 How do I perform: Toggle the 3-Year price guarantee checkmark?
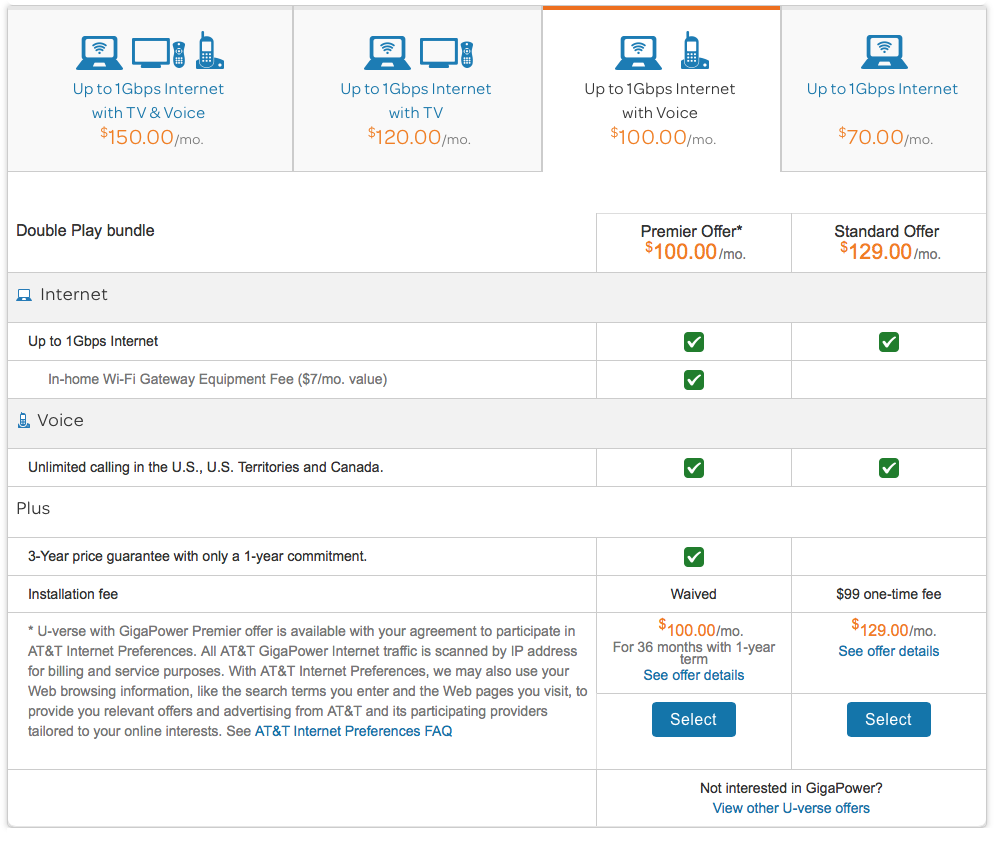pyautogui.click(x=693, y=557)
